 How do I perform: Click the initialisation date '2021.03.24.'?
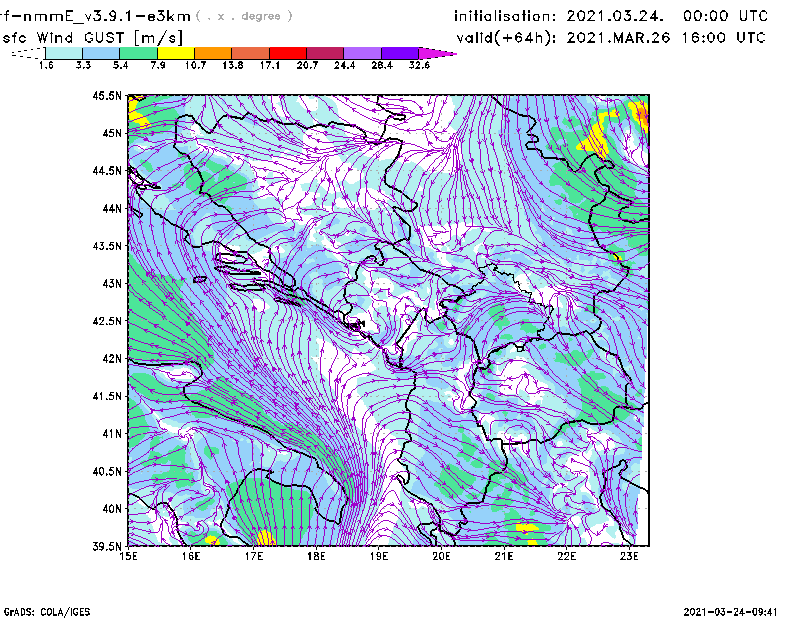click(x=615, y=16)
